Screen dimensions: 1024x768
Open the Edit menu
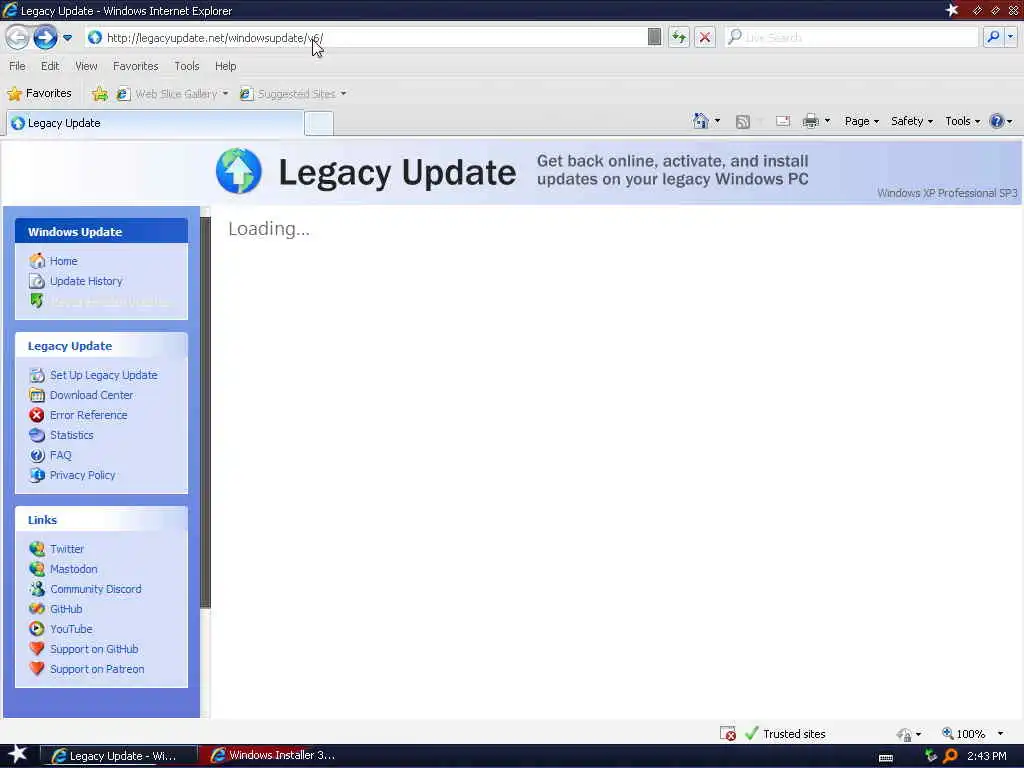50,66
